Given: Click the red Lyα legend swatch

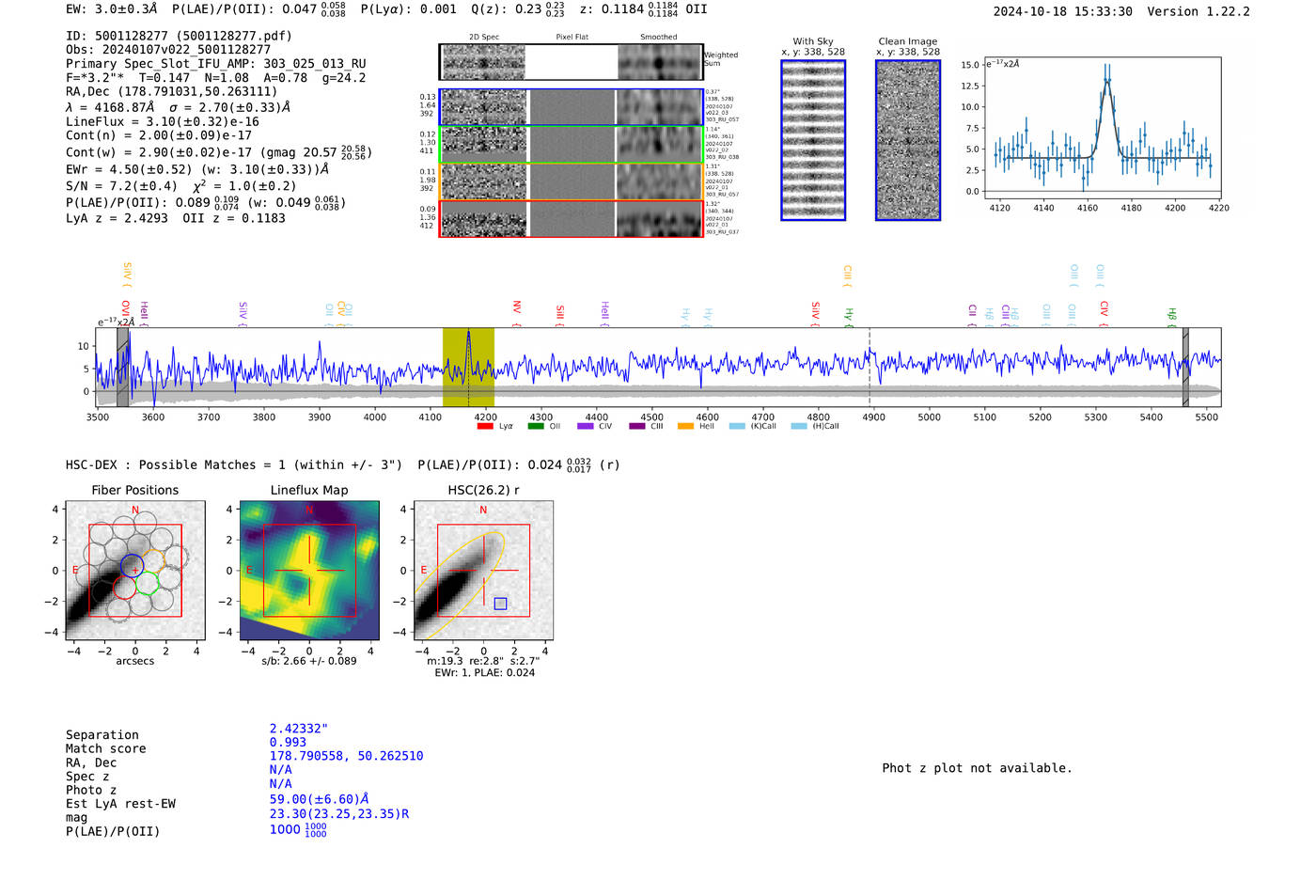Looking at the screenshot, I should 485,426.
